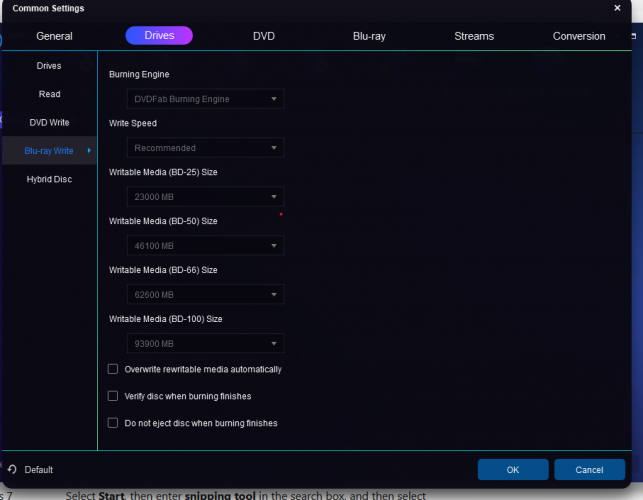643x500 pixels.
Task: Close the Common Settings dialog
Action: 617,8
